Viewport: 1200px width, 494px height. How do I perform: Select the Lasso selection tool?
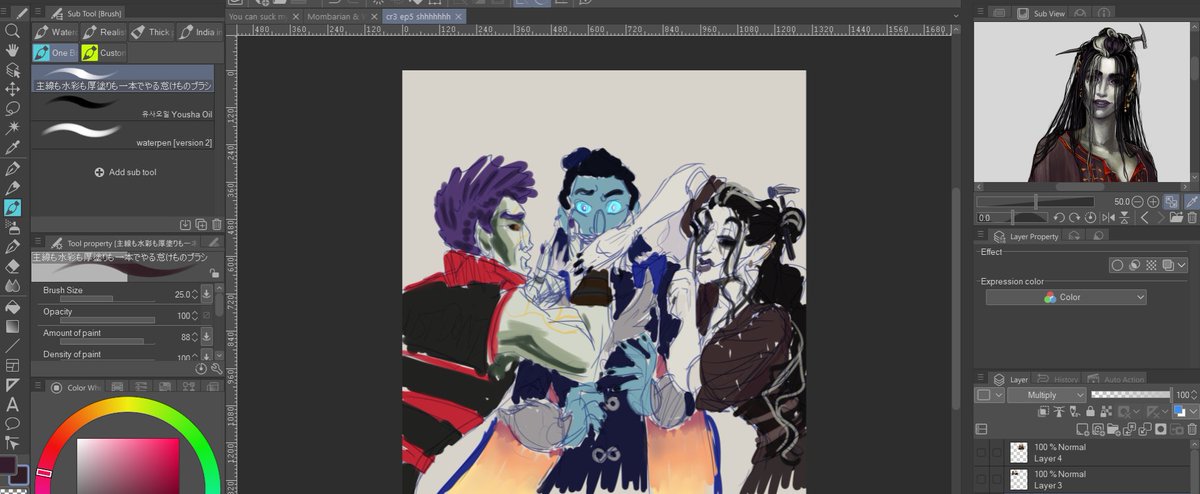[13, 109]
